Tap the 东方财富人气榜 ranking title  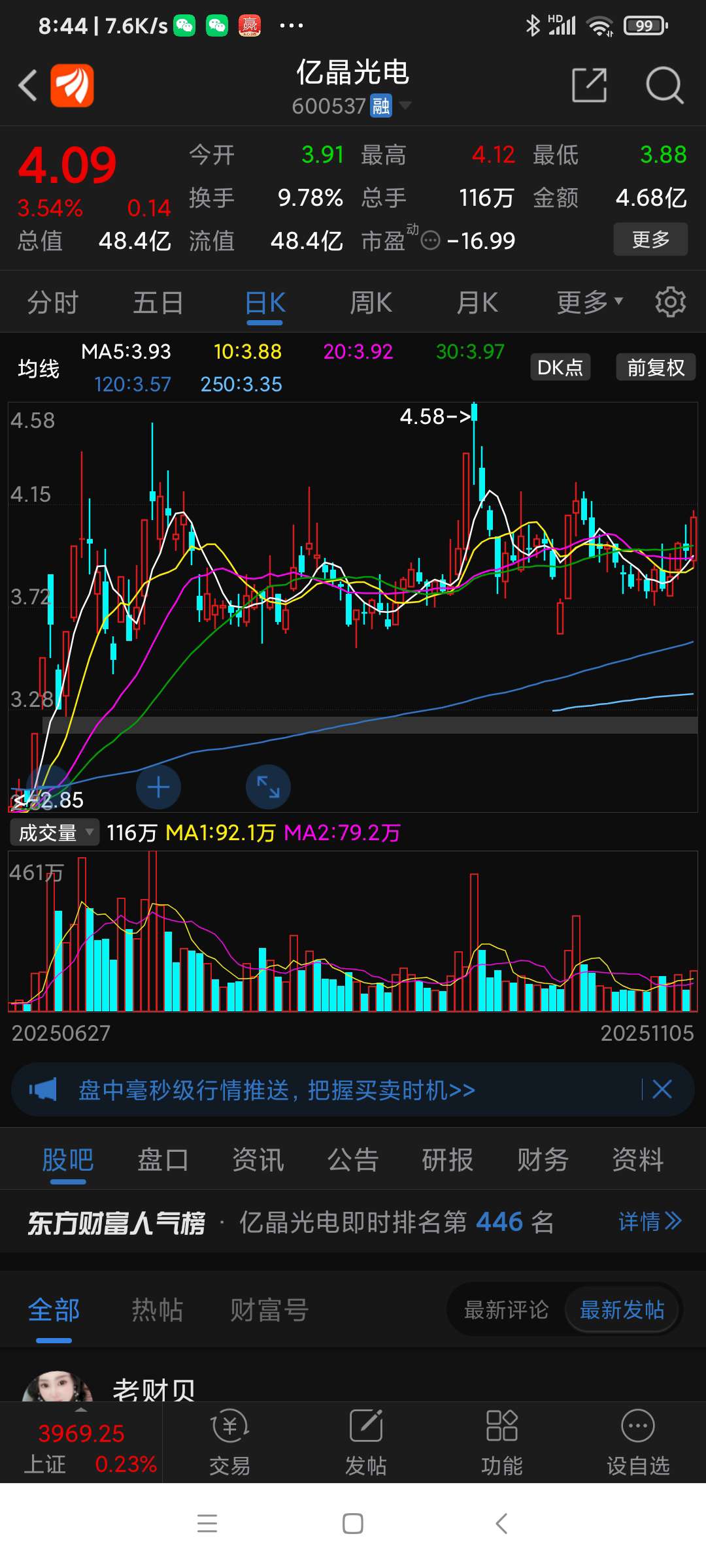click(116, 1223)
